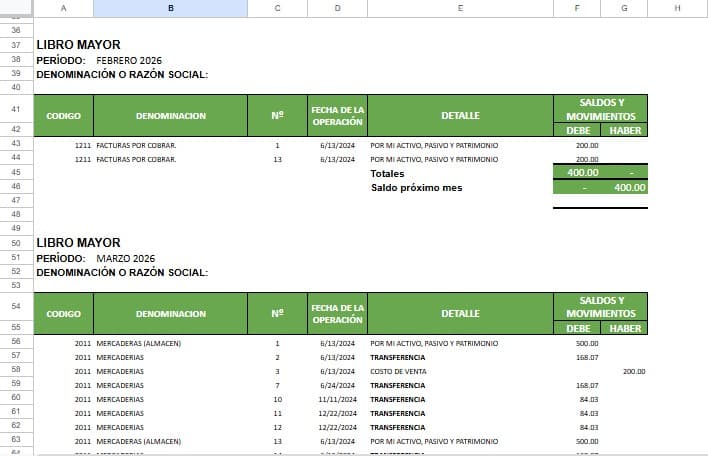Select column H header

click(x=677, y=8)
